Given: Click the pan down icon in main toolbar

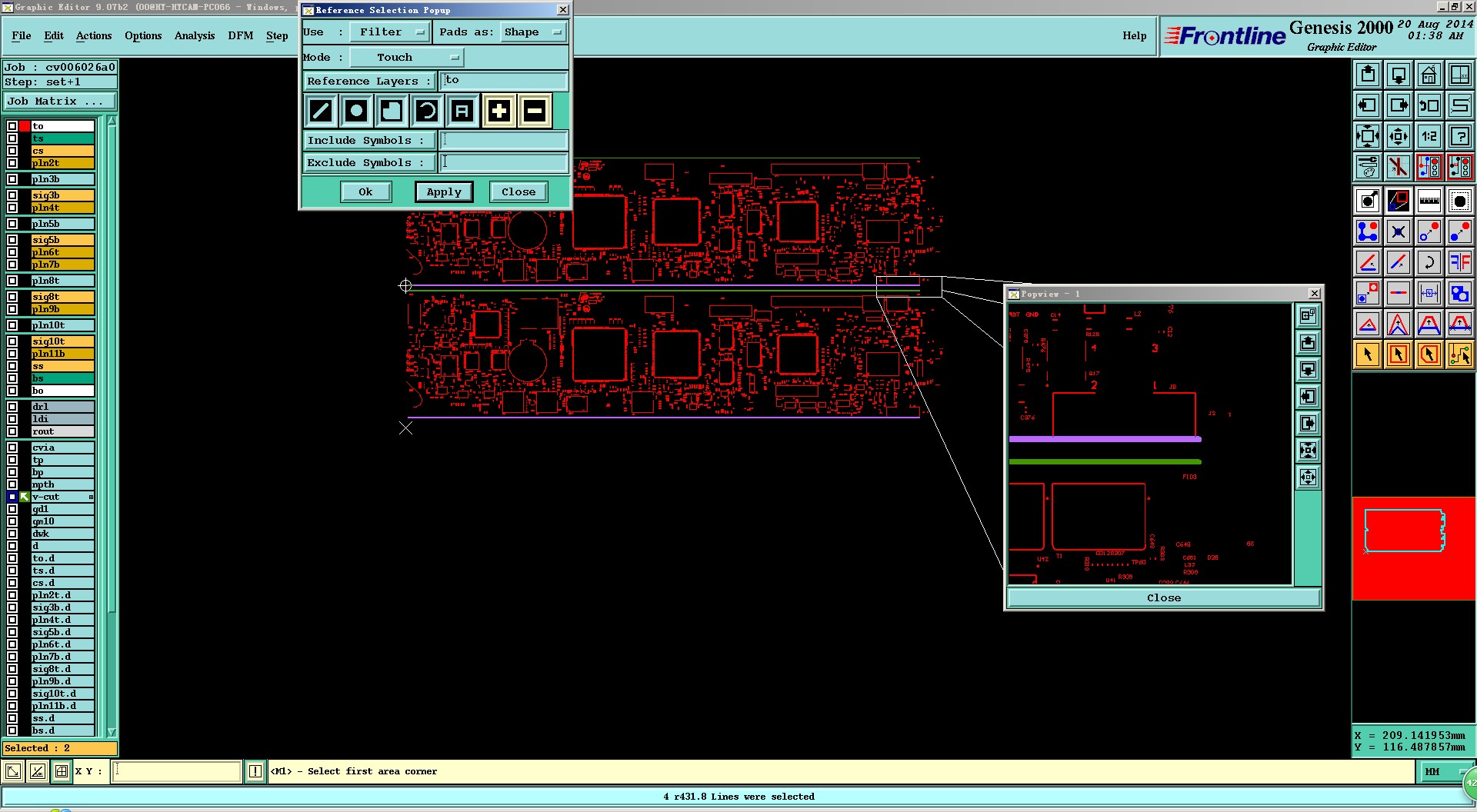Looking at the screenshot, I should pos(1399,75).
